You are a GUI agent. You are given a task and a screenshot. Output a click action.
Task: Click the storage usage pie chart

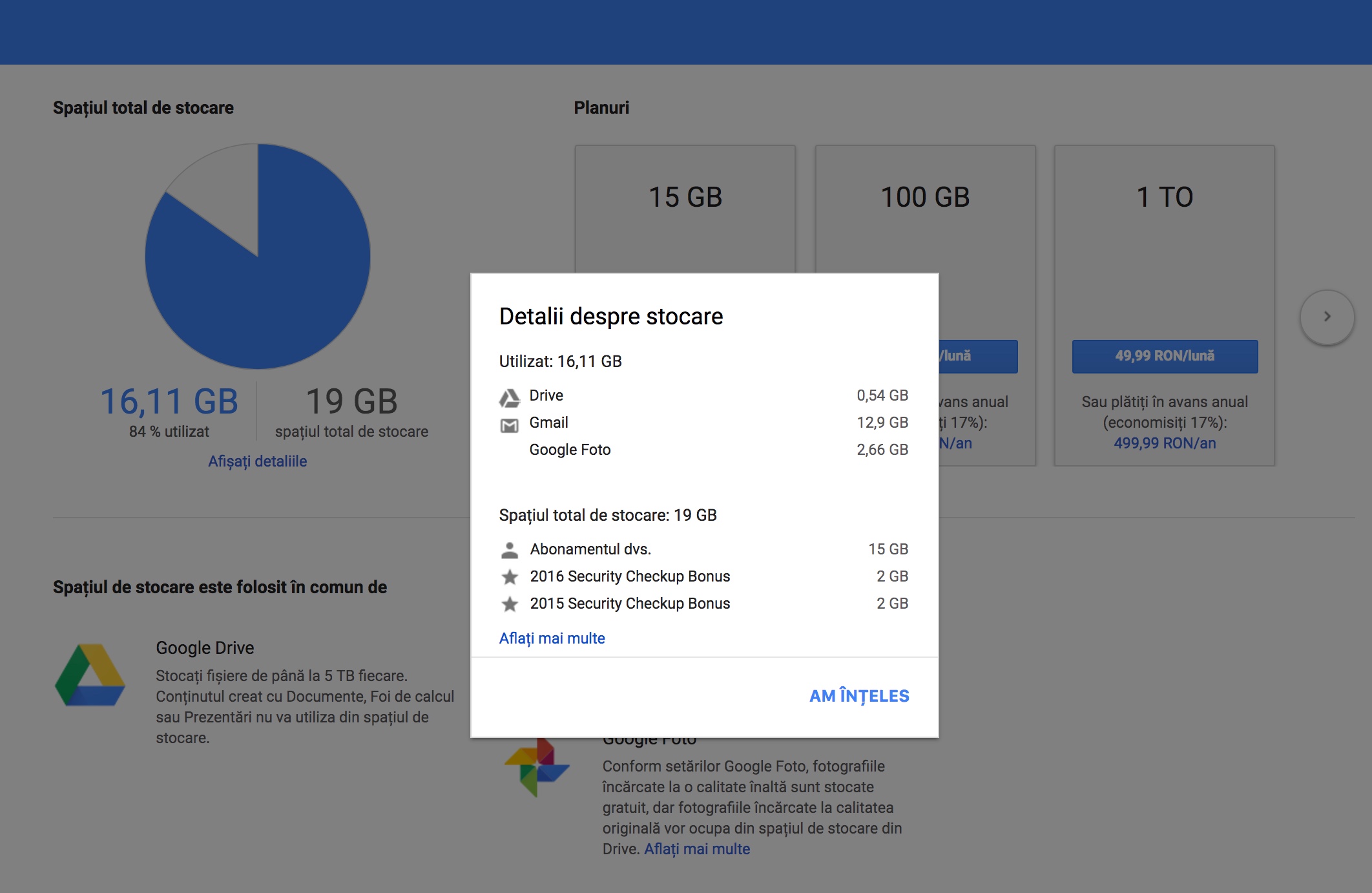[x=258, y=257]
